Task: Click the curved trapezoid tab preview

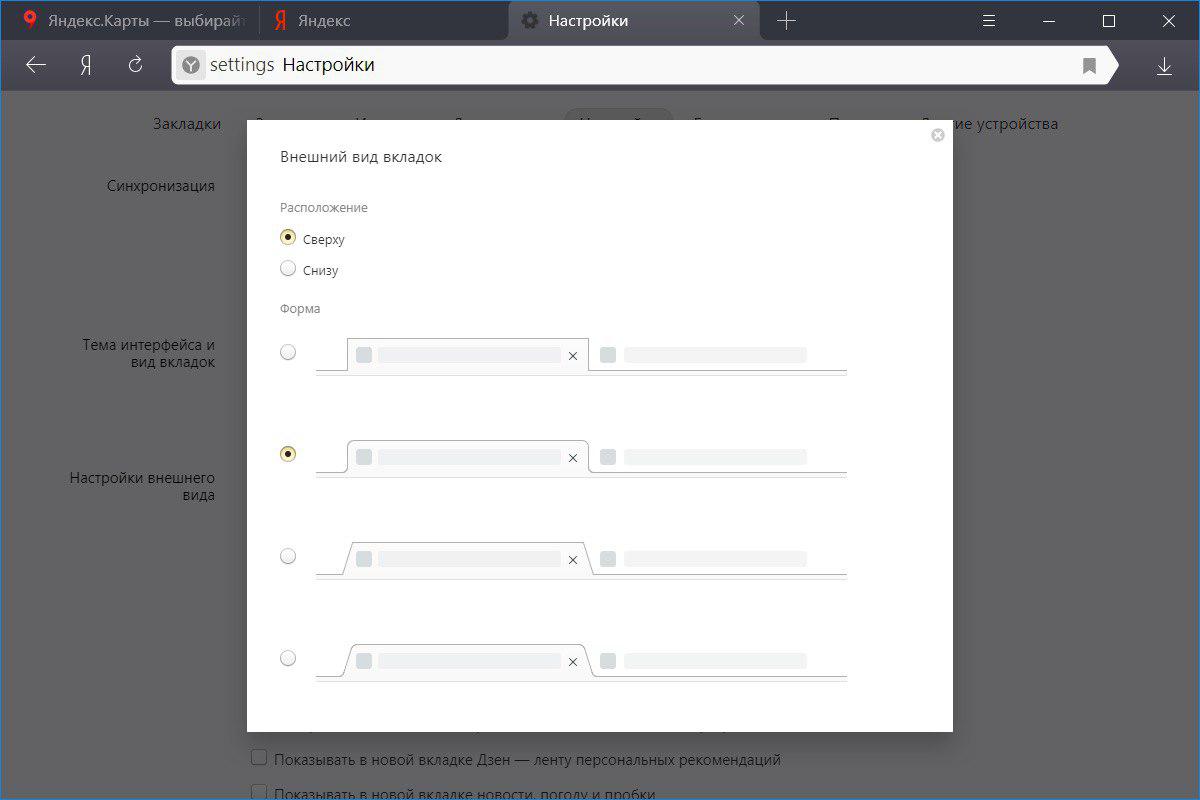Action: 581,661
